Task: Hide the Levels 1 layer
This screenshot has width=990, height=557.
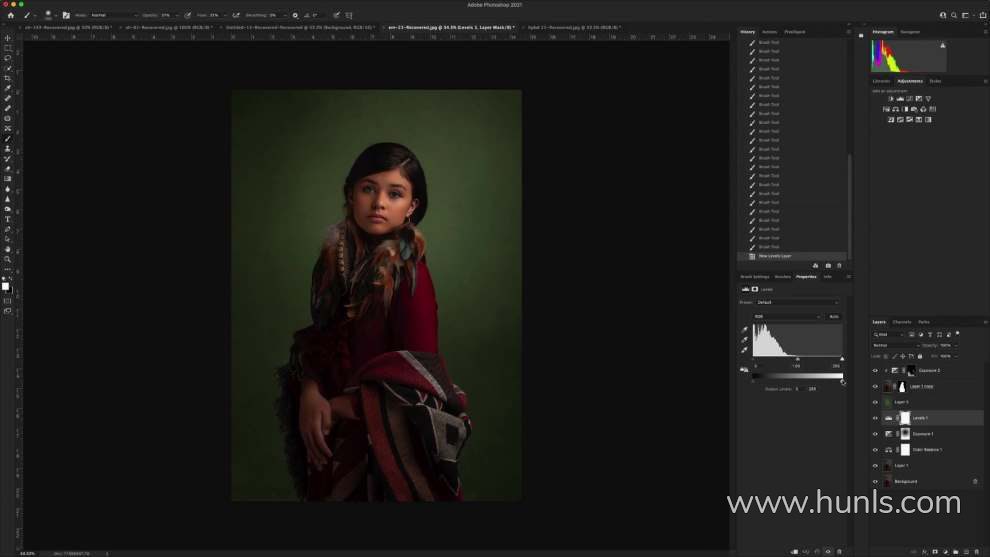Action: point(875,418)
